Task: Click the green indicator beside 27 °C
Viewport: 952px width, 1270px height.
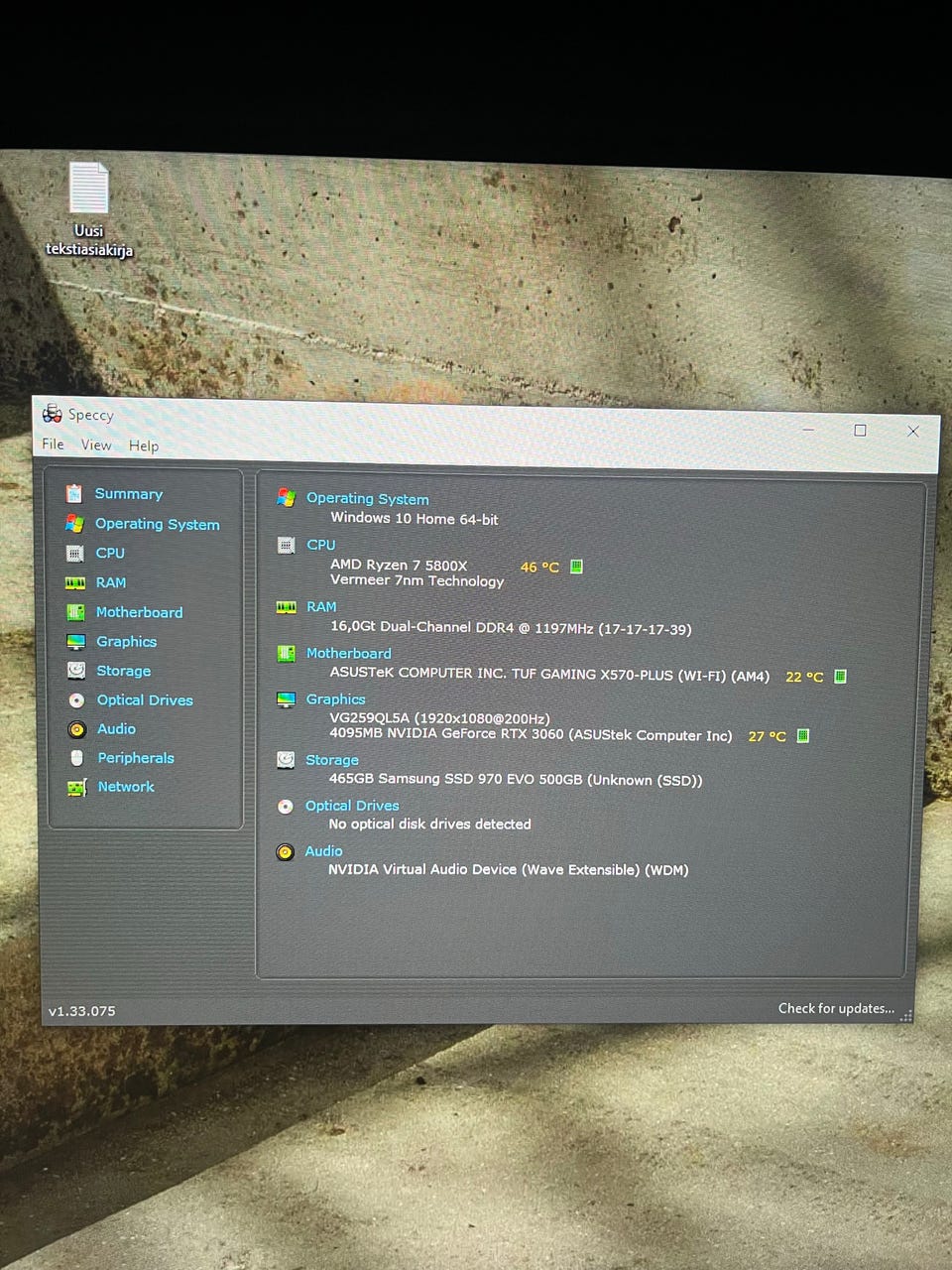Action: click(x=803, y=735)
